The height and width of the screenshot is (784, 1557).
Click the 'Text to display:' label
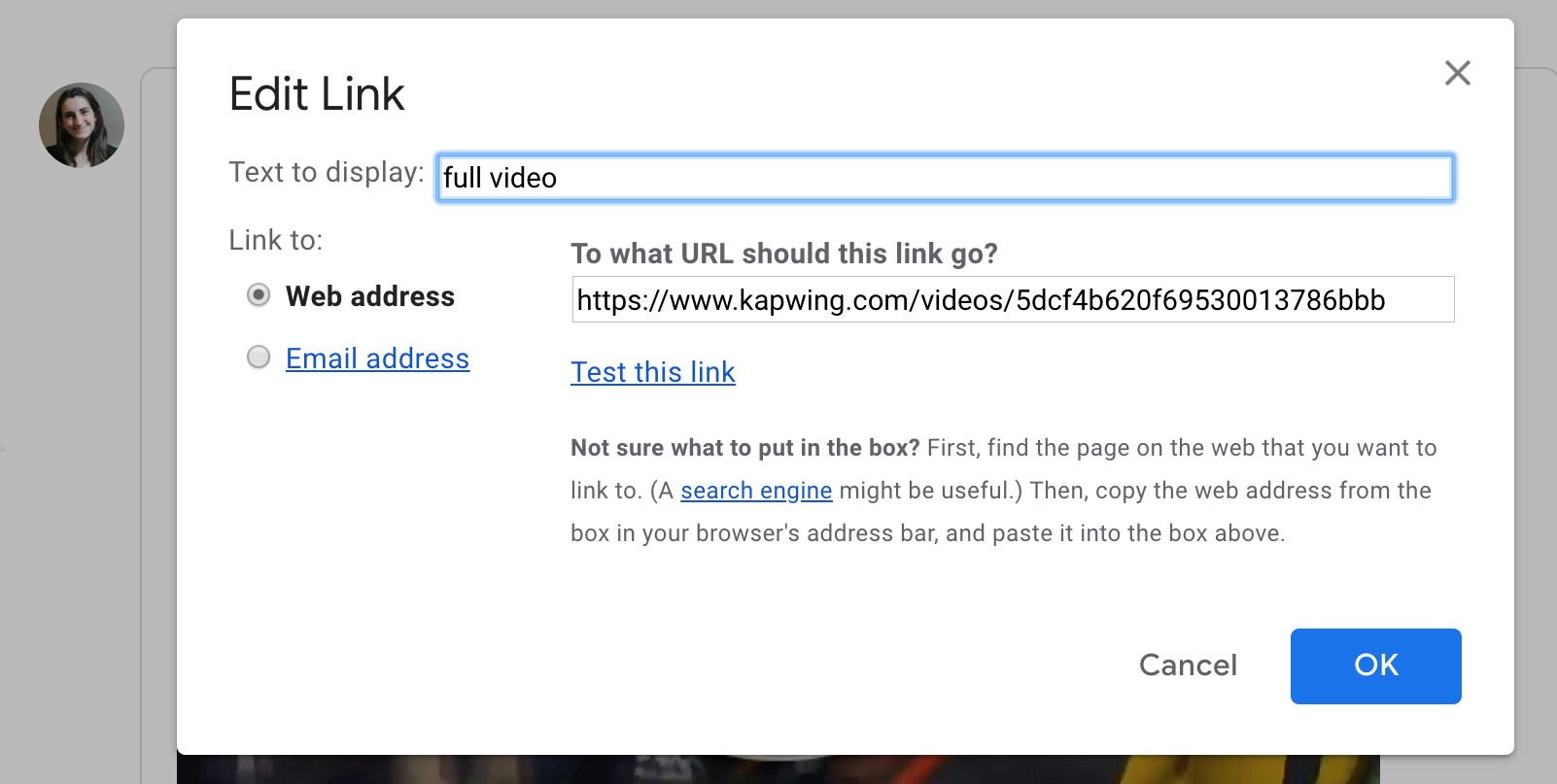[326, 172]
